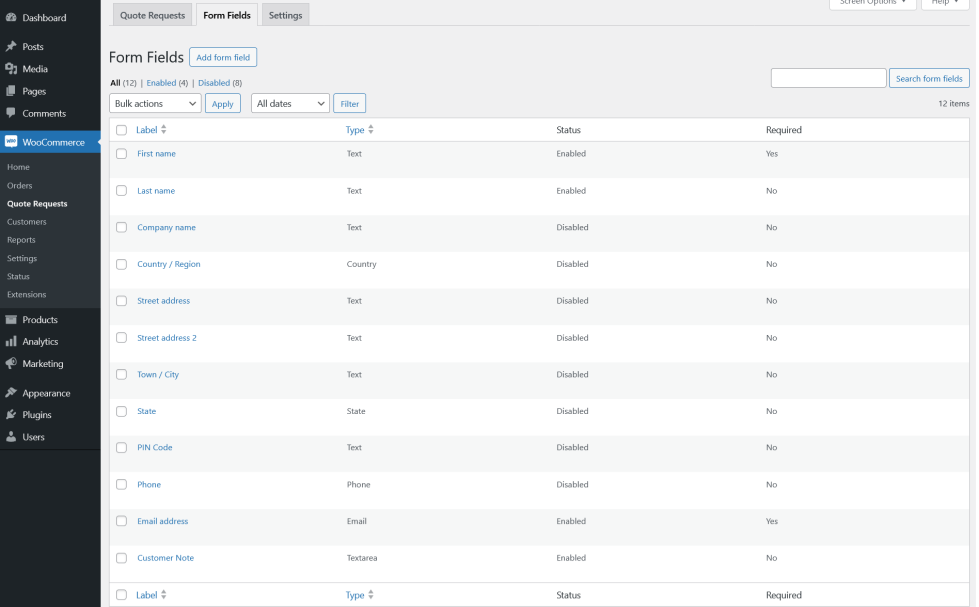Click the search form fields input box

828,78
